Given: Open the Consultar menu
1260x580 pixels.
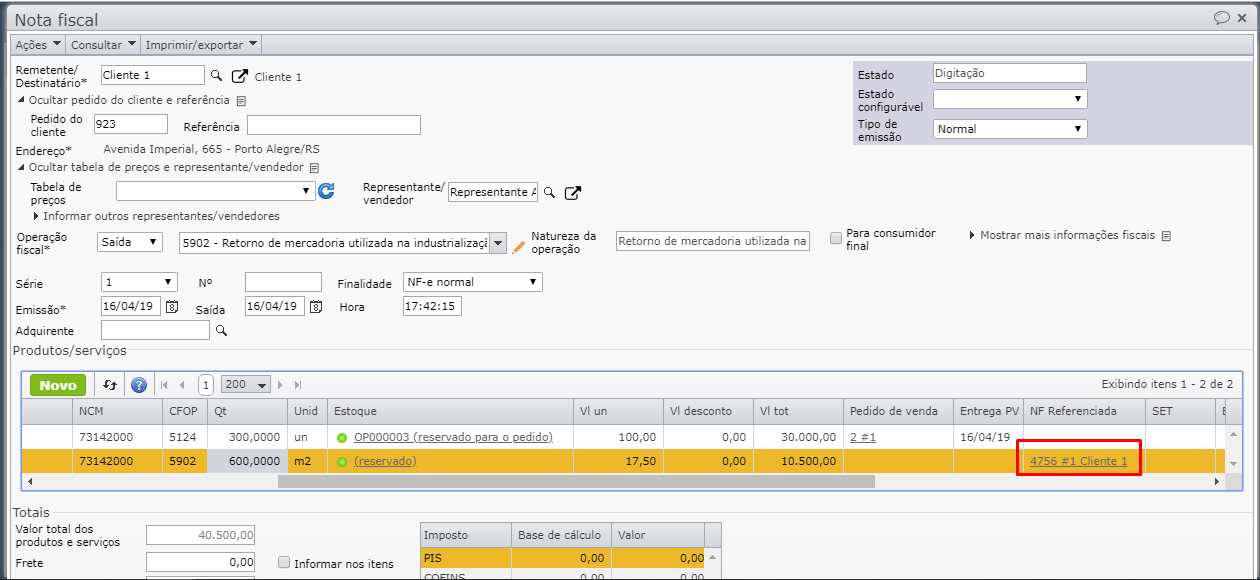Looking at the screenshot, I should pyautogui.click(x=103, y=45).
